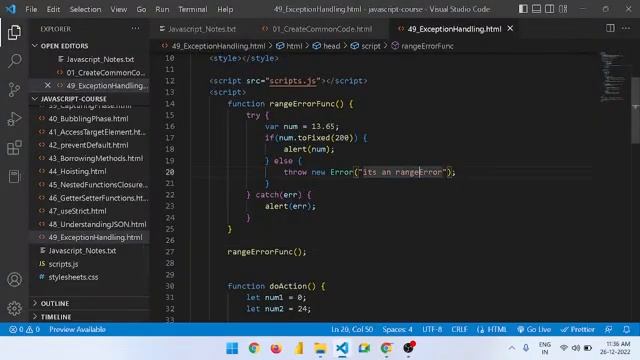
Task: Open File Explorer from the taskbar
Action: [x=320, y=348]
